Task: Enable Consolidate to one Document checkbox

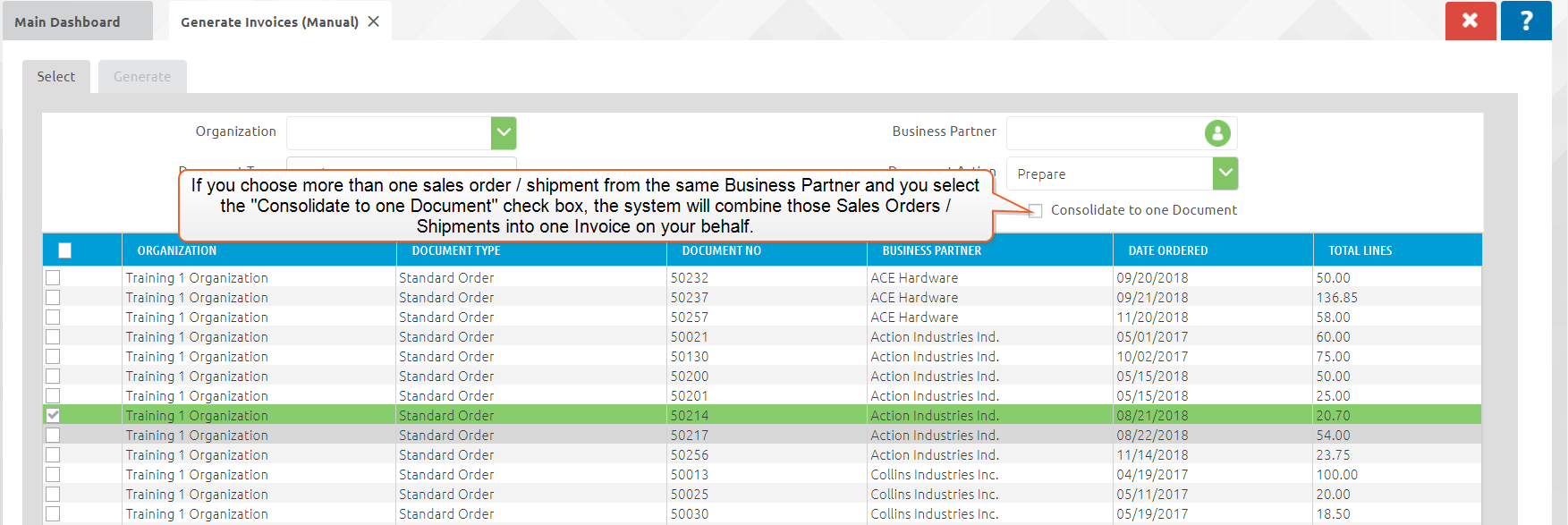Action: click(x=1036, y=211)
